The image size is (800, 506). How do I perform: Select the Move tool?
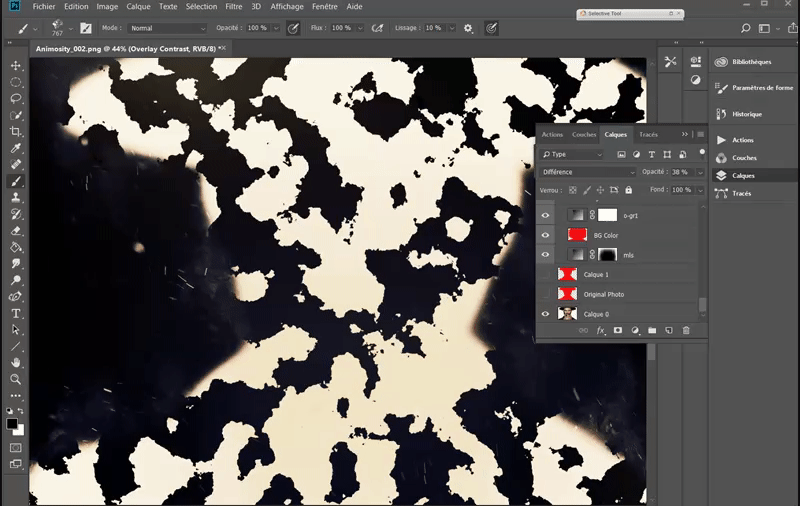coord(16,66)
